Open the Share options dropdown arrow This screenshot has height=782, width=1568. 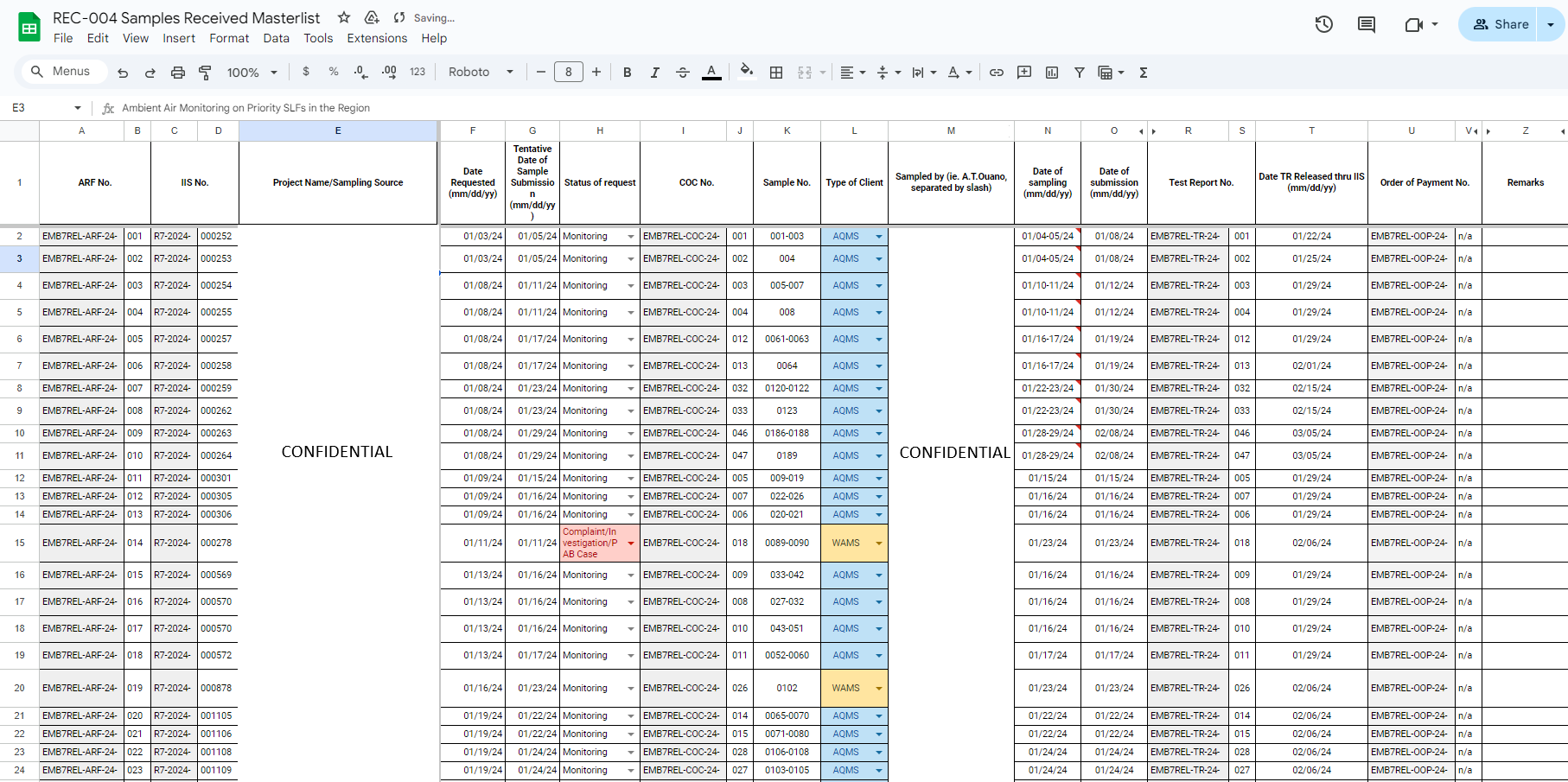tap(1551, 24)
